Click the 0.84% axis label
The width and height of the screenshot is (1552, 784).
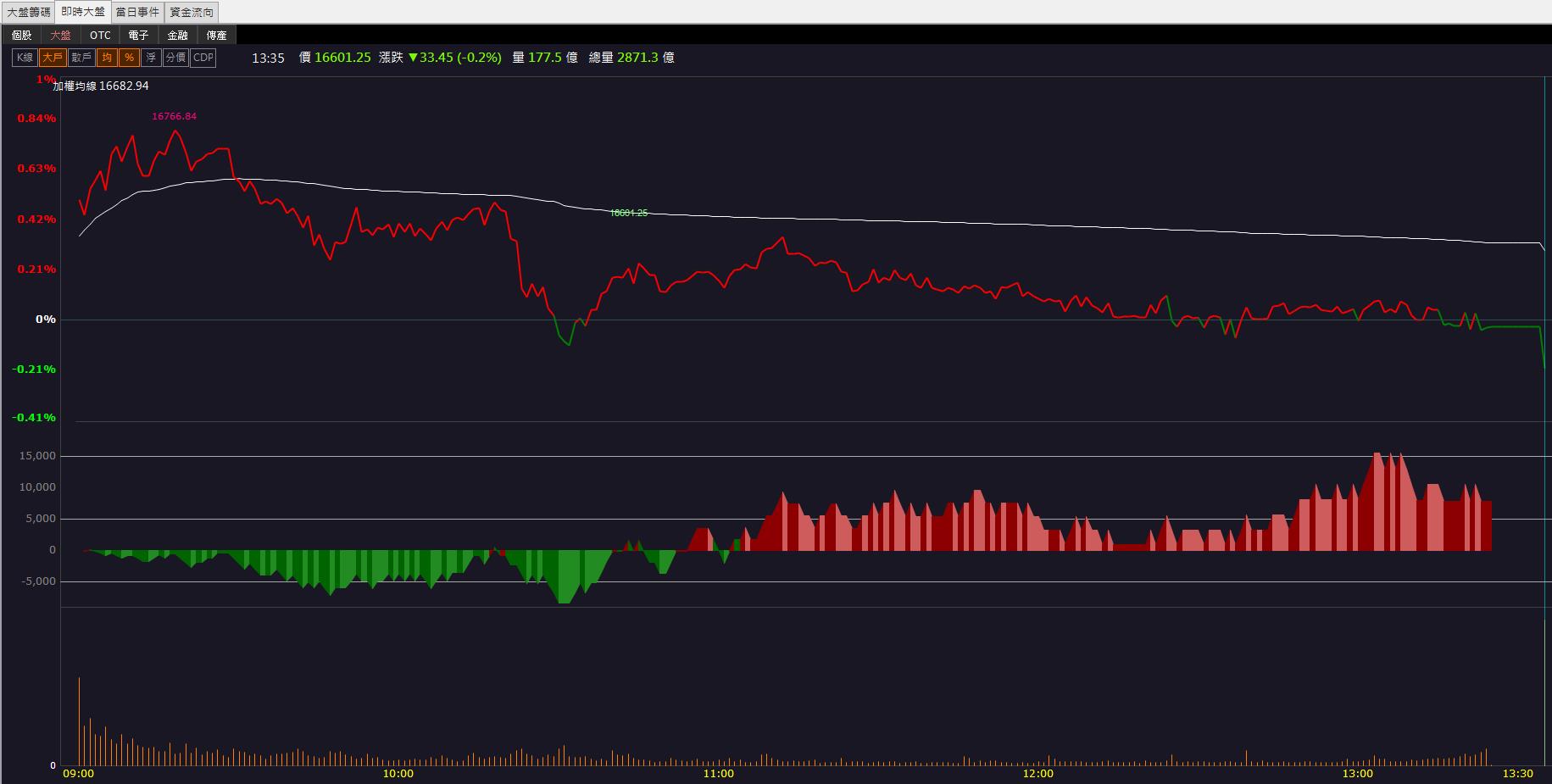pos(36,119)
